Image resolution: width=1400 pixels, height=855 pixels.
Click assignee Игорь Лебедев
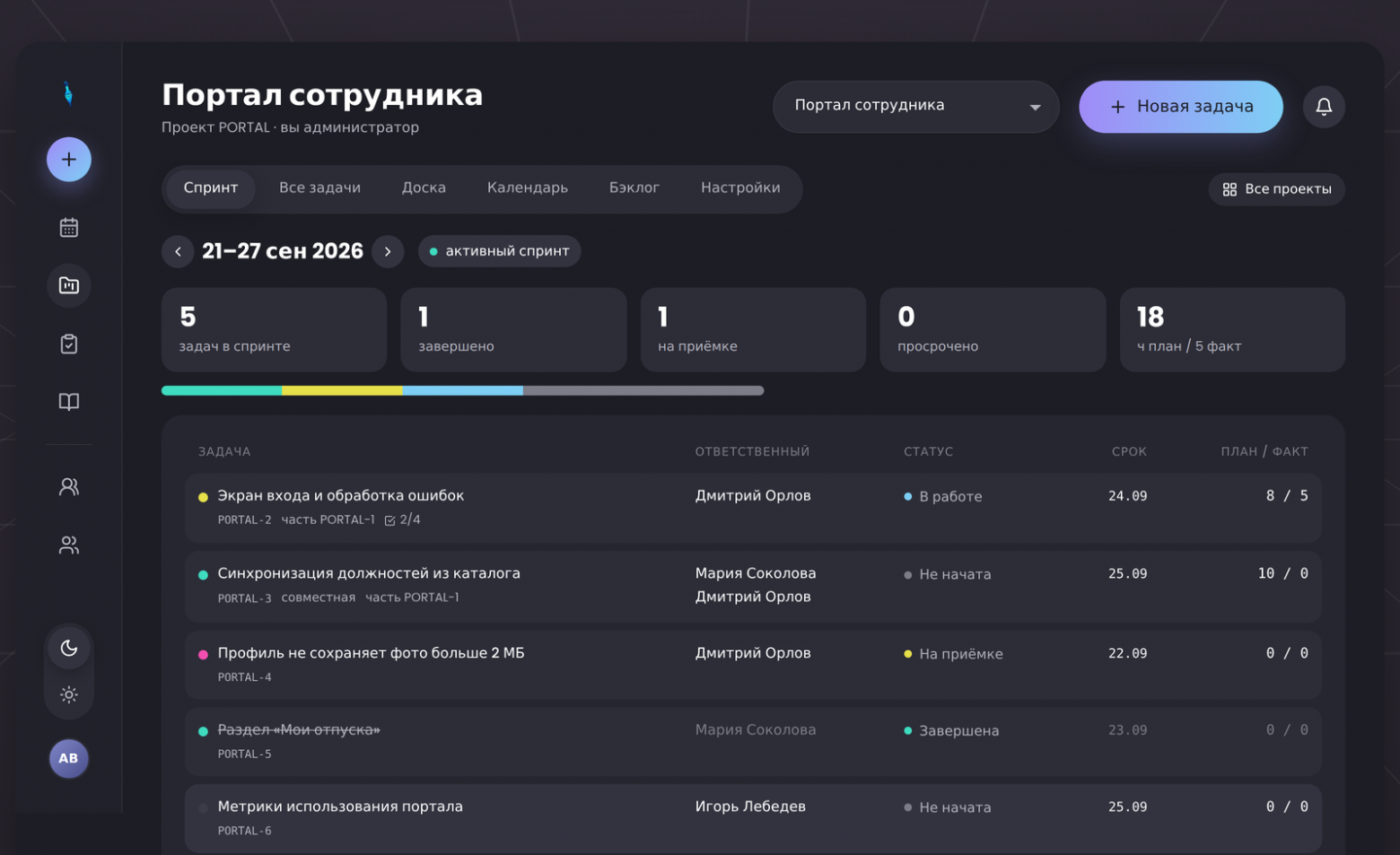(x=750, y=807)
